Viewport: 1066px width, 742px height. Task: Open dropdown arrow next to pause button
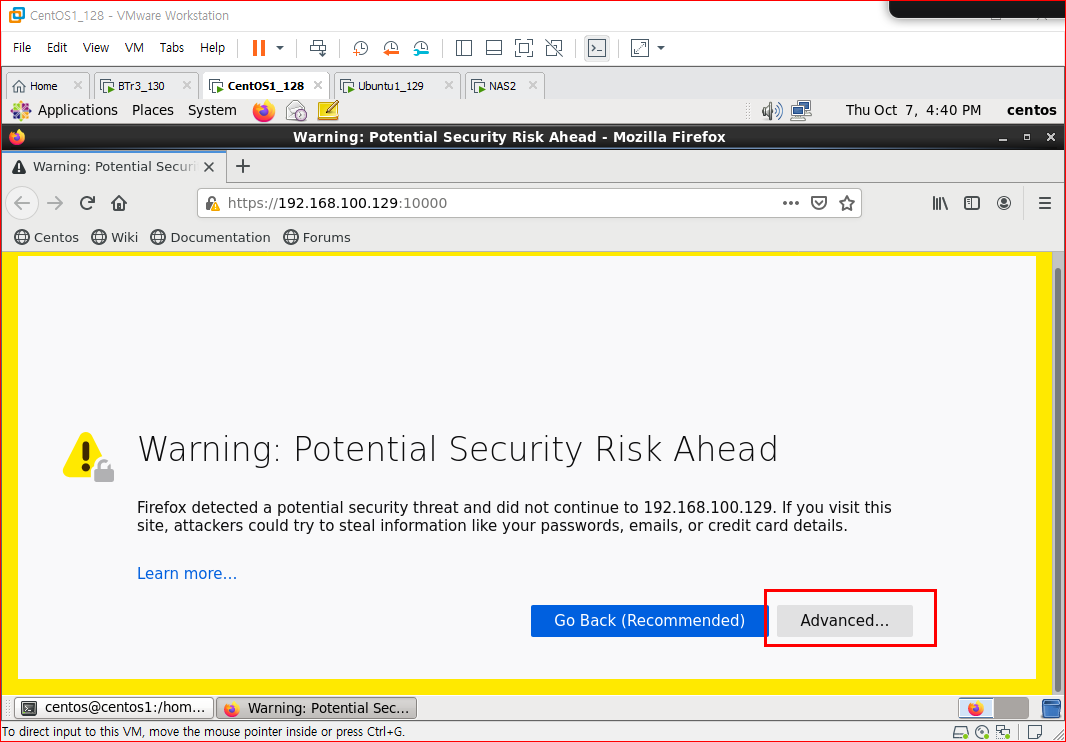point(279,48)
